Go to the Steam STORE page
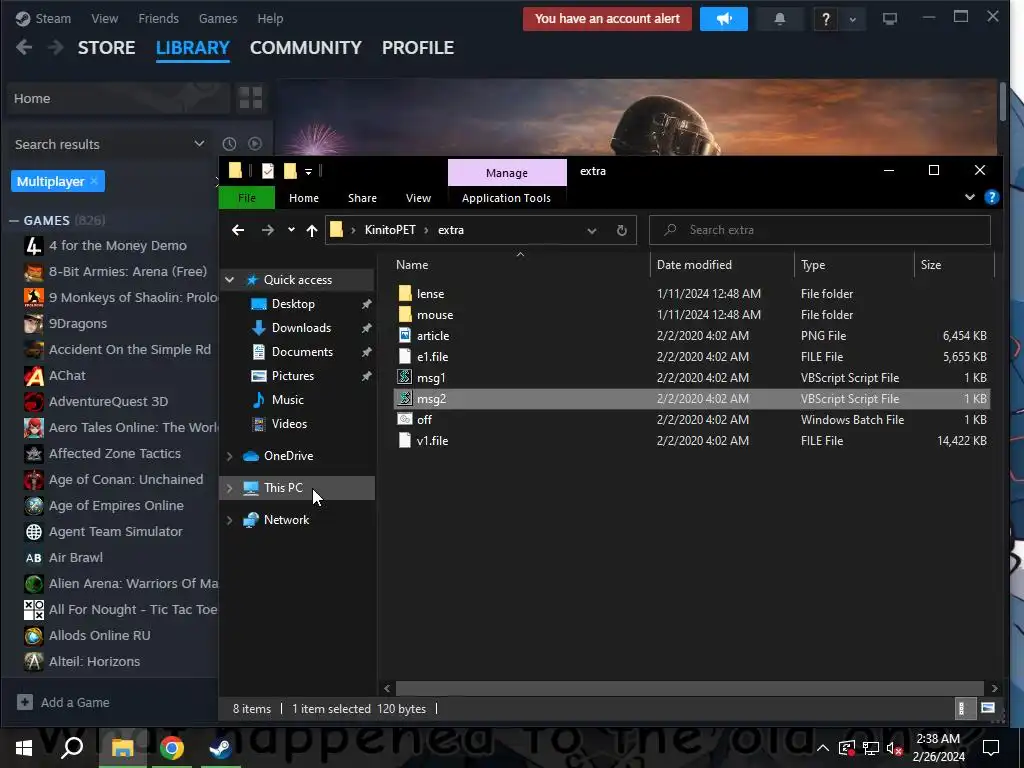 pos(106,48)
